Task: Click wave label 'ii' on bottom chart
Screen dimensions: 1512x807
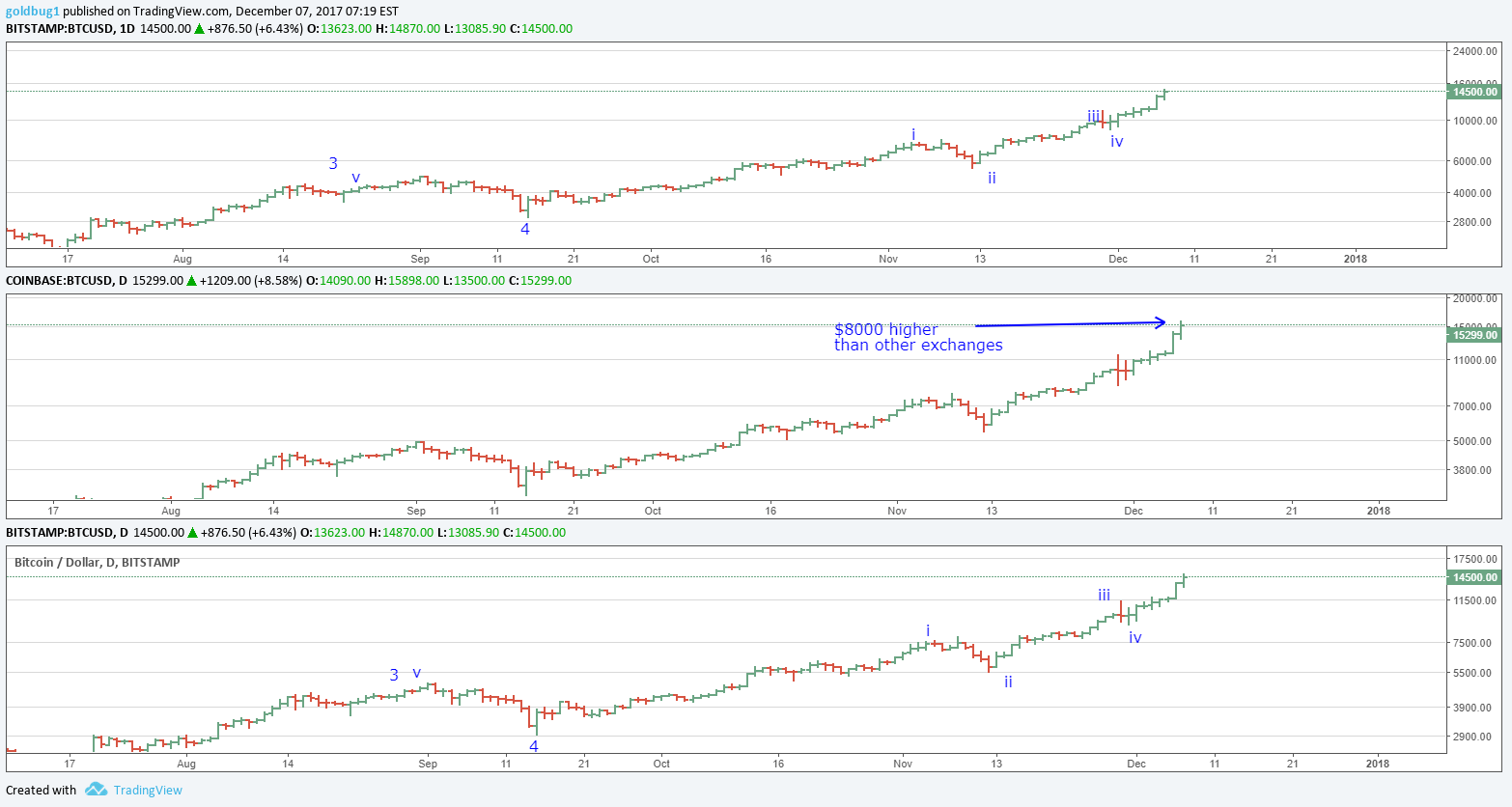Action: [x=1008, y=682]
